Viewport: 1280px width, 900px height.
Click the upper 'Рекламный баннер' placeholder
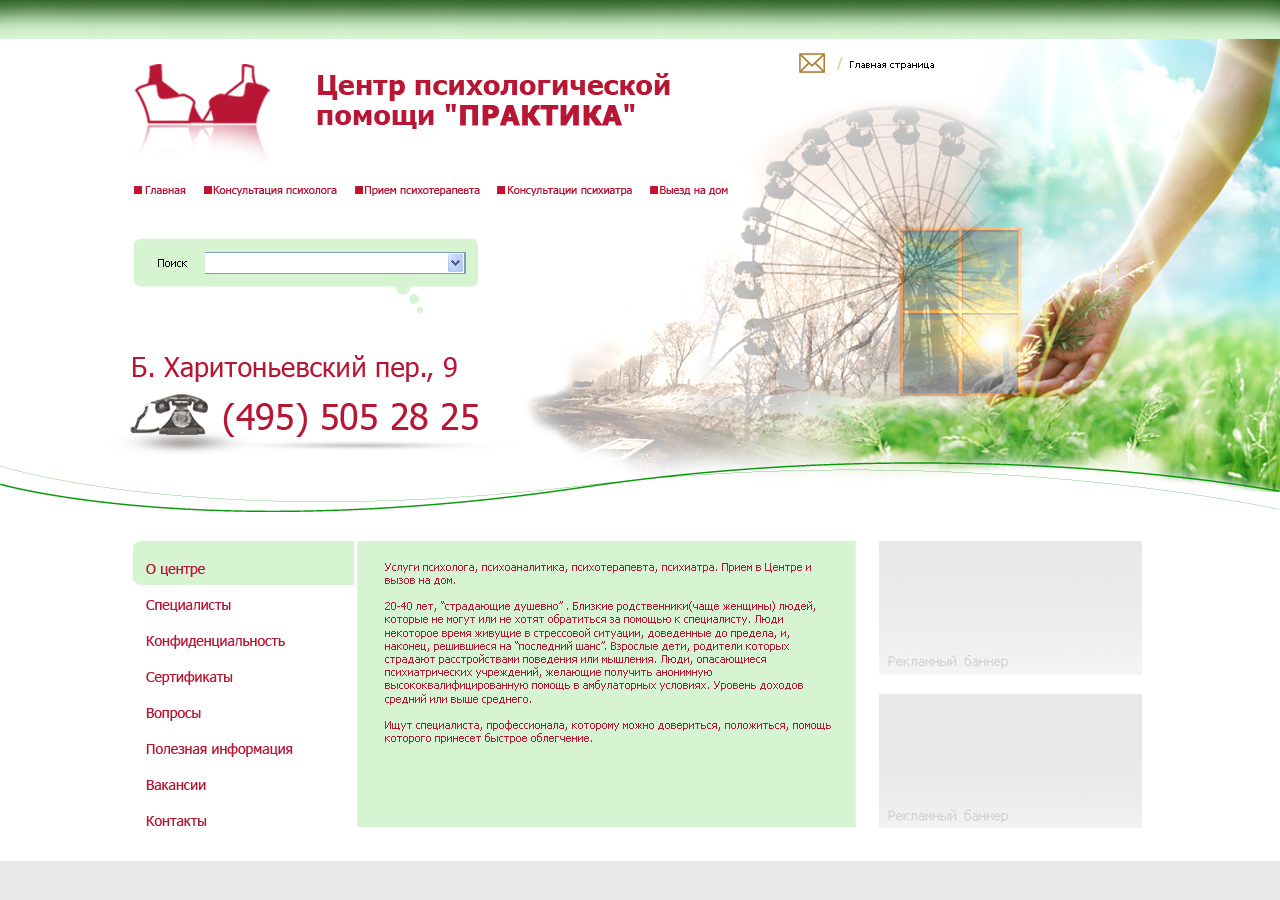1010,607
